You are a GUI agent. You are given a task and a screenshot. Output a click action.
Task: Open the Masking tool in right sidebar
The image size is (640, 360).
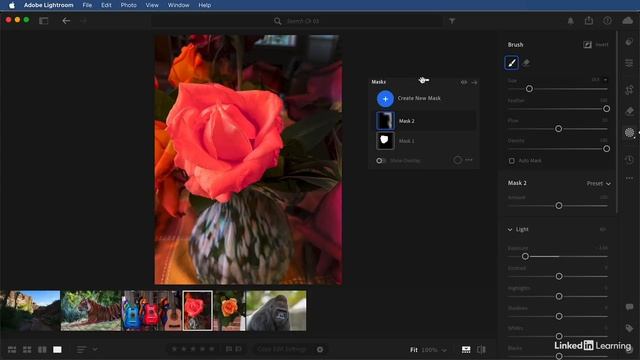click(x=629, y=132)
